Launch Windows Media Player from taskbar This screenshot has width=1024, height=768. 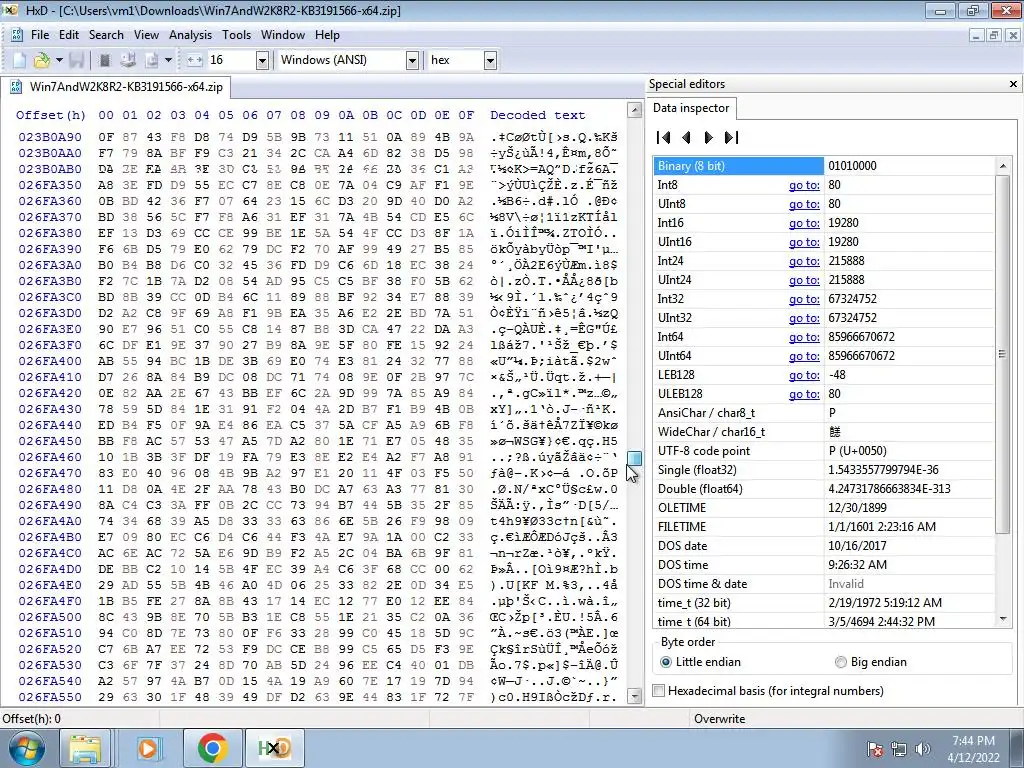coord(148,748)
